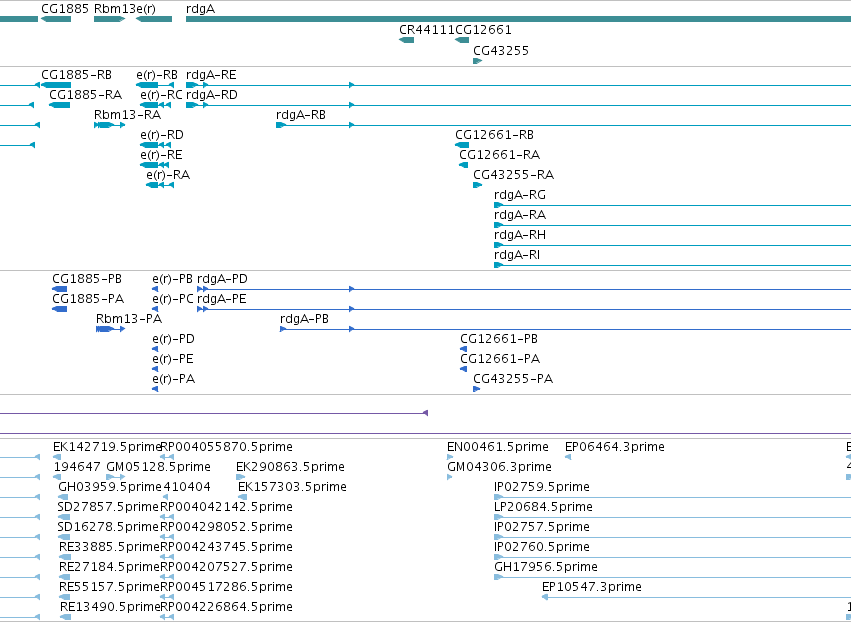Click the CG1885-RB transcript label
The height and width of the screenshot is (622, 851).
(x=77, y=75)
